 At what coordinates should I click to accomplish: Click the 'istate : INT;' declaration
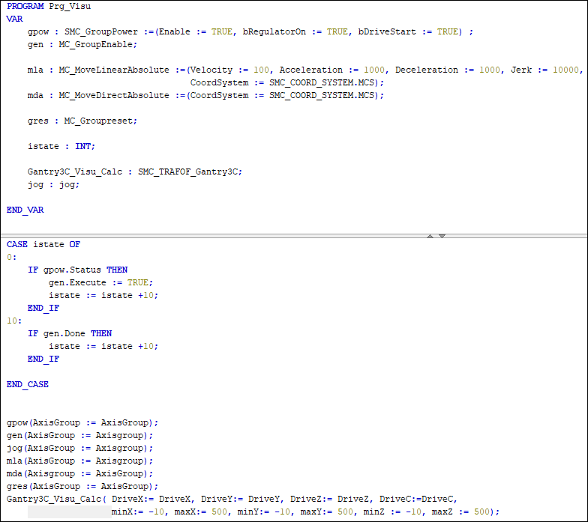pyautogui.click(x=62, y=146)
